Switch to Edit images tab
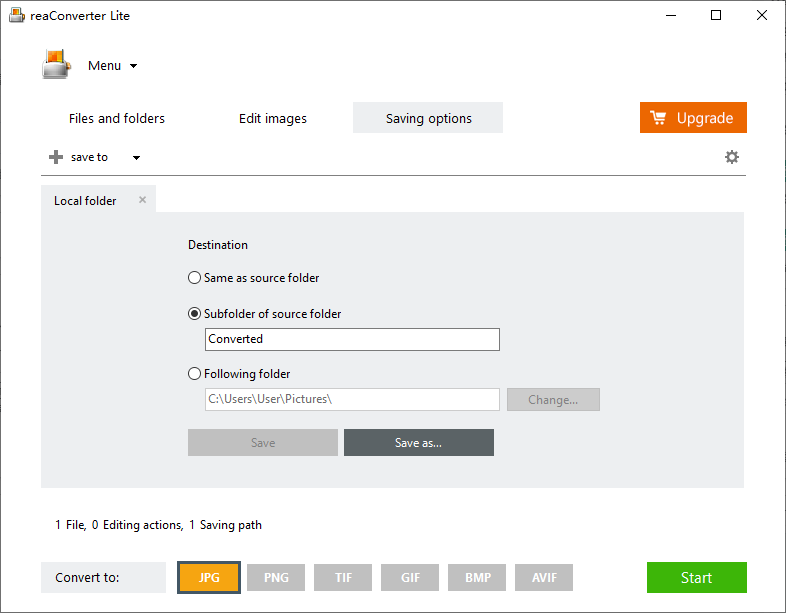The height and width of the screenshot is (613, 786). (x=273, y=118)
